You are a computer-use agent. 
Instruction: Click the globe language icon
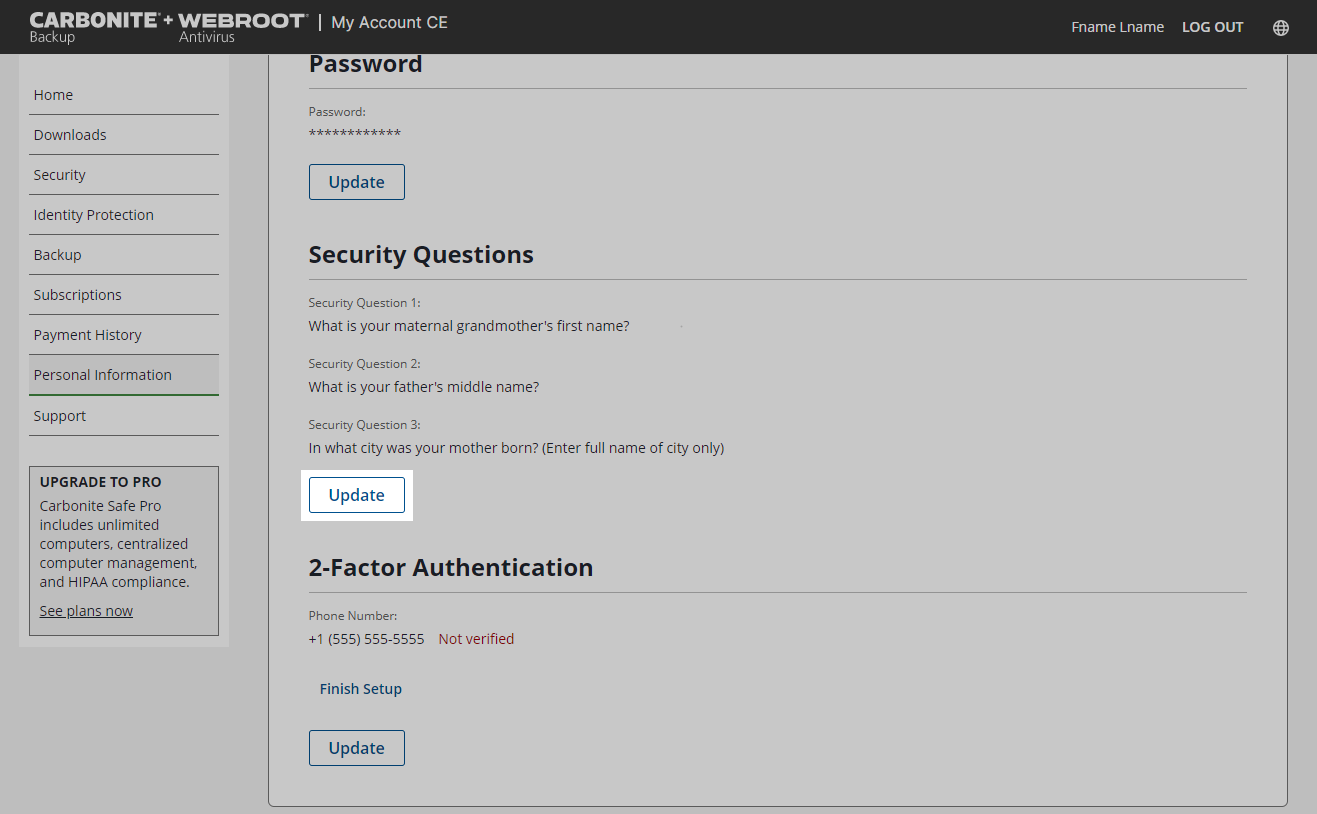click(x=1280, y=28)
